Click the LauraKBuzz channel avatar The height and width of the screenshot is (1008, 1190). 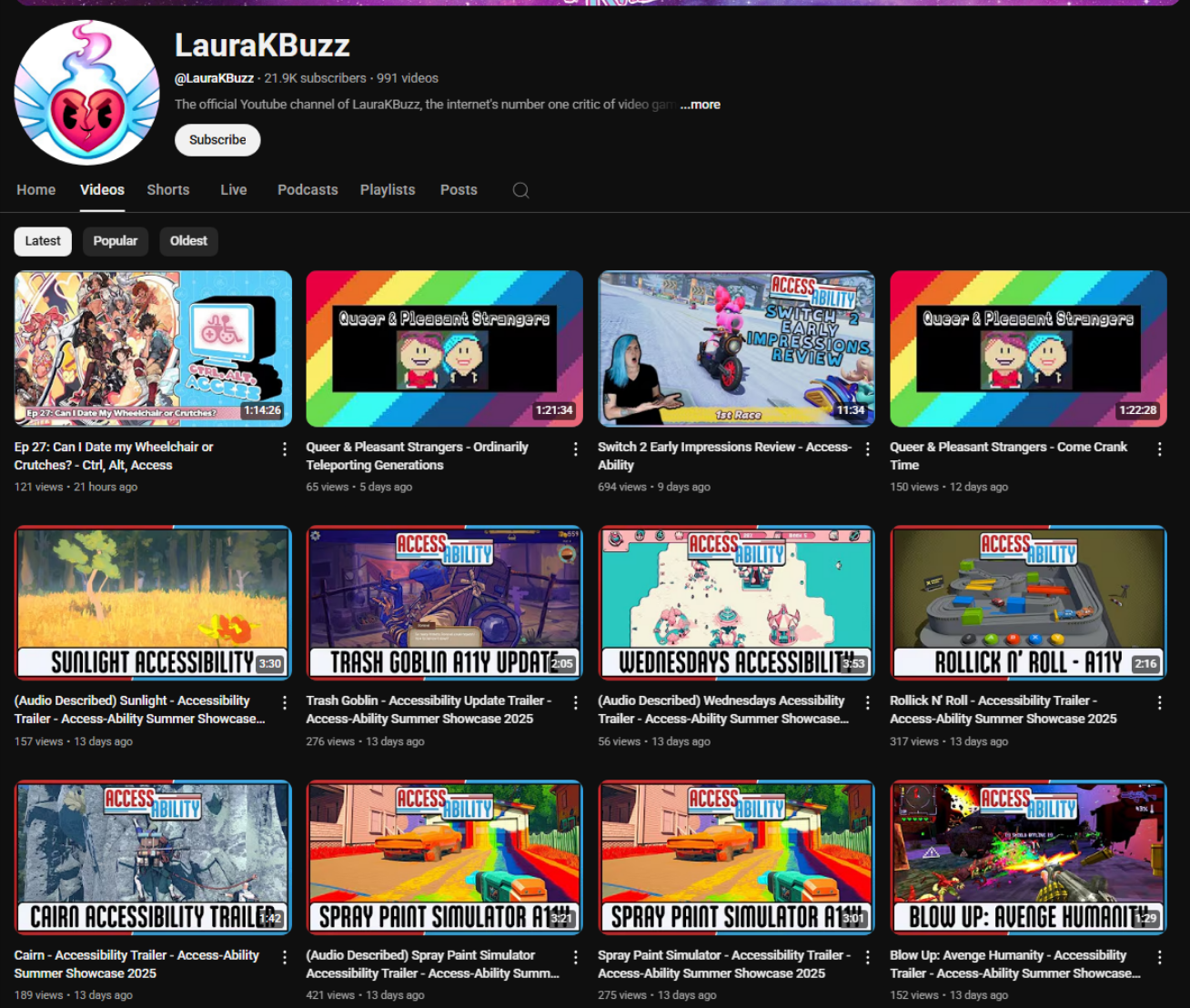click(87, 92)
